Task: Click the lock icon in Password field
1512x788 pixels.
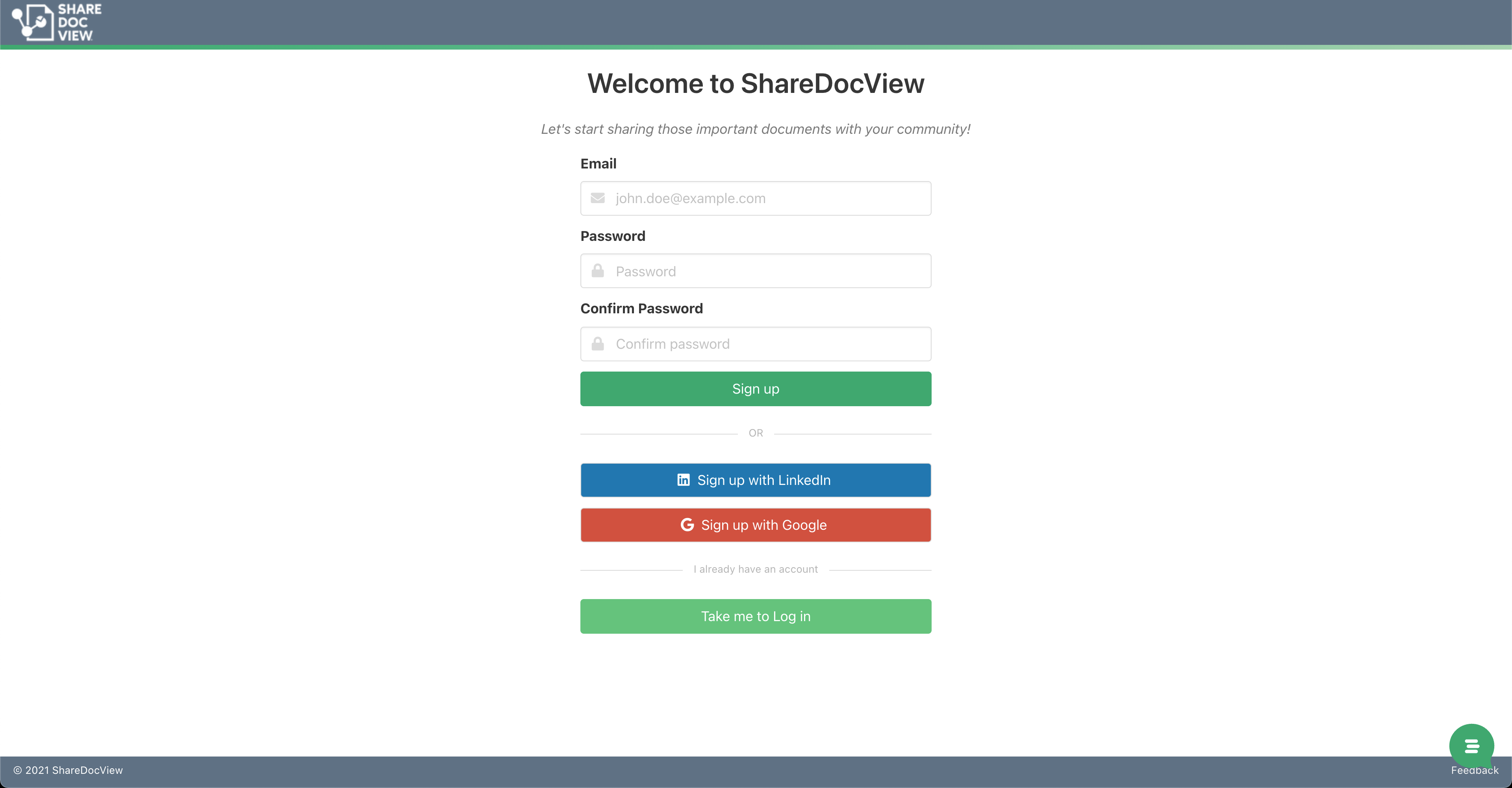Action: click(598, 270)
